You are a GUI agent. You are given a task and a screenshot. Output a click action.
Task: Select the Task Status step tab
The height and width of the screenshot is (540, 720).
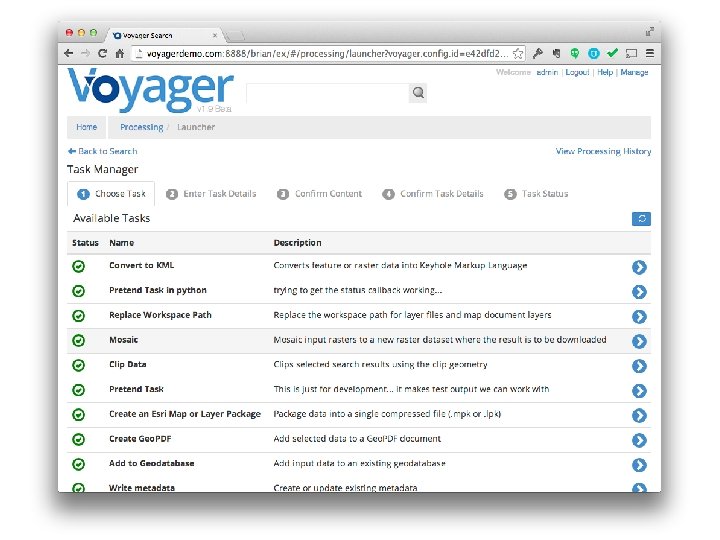(536, 194)
